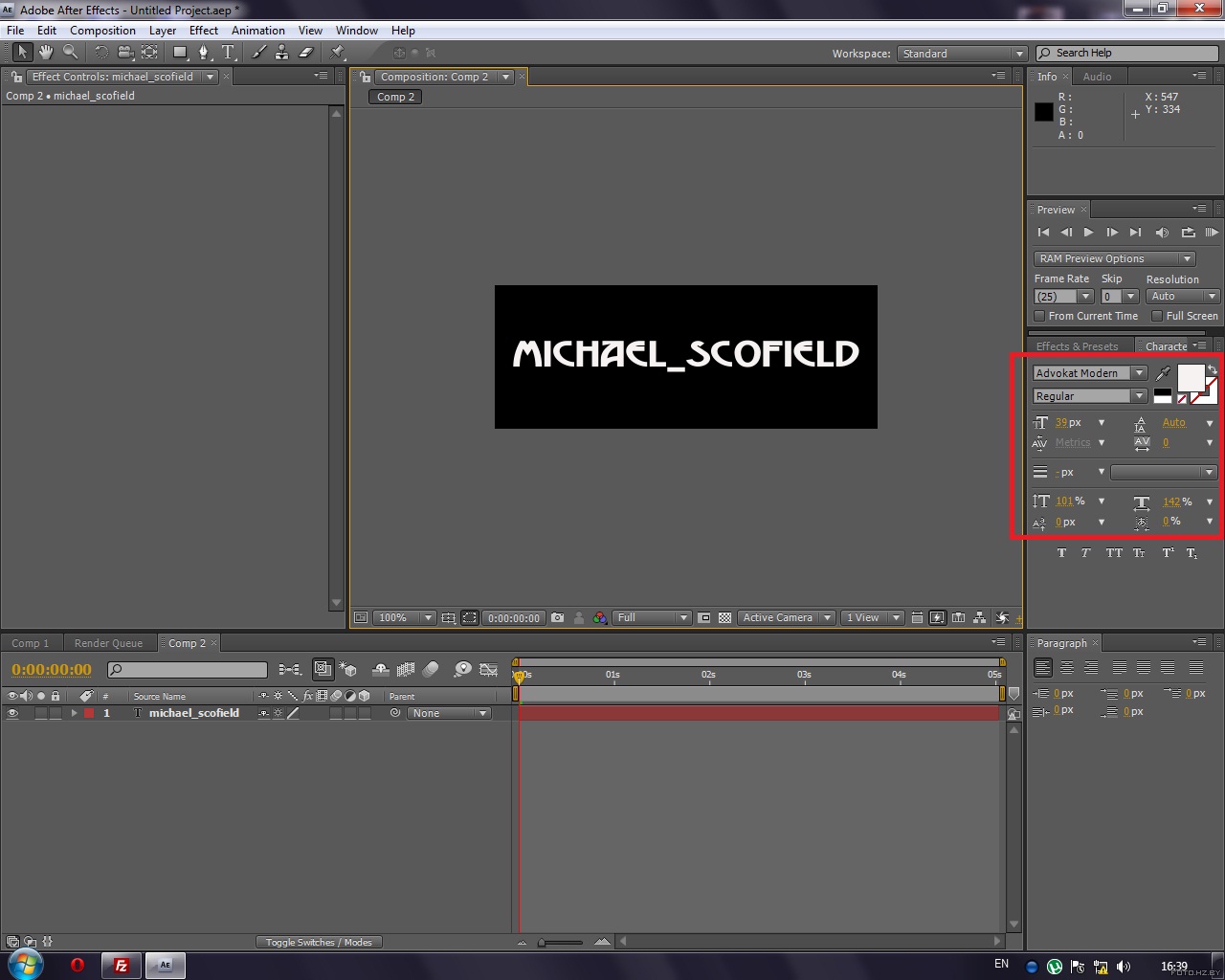Select the Puppet Pin tool
Viewport: 1225px width, 980px height.
338,53
